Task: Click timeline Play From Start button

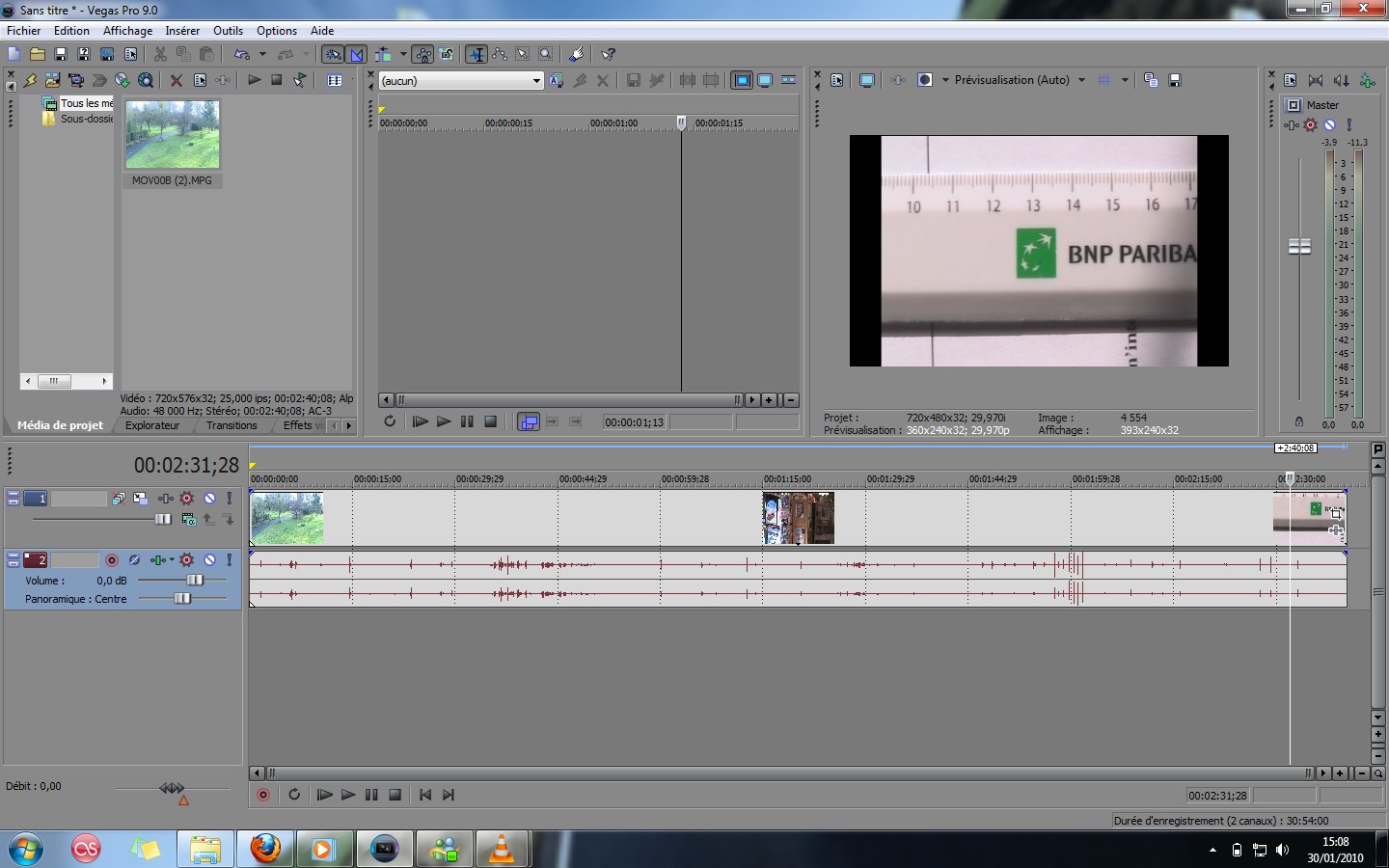Action: tap(325, 795)
